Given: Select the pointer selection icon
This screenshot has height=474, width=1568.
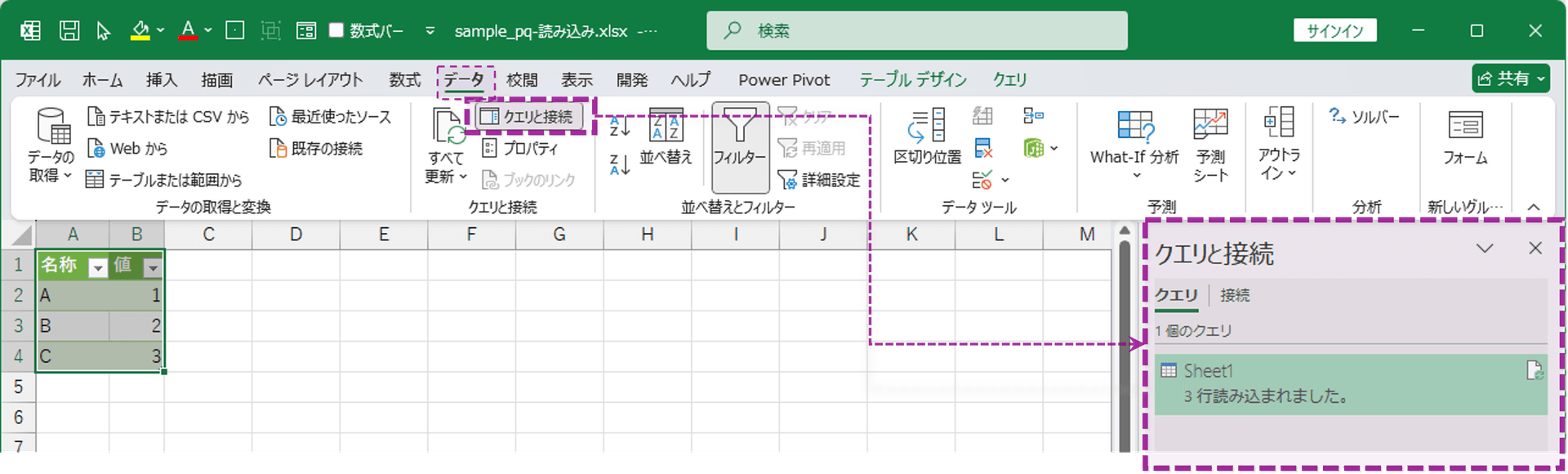Looking at the screenshot, I should 103,31.
